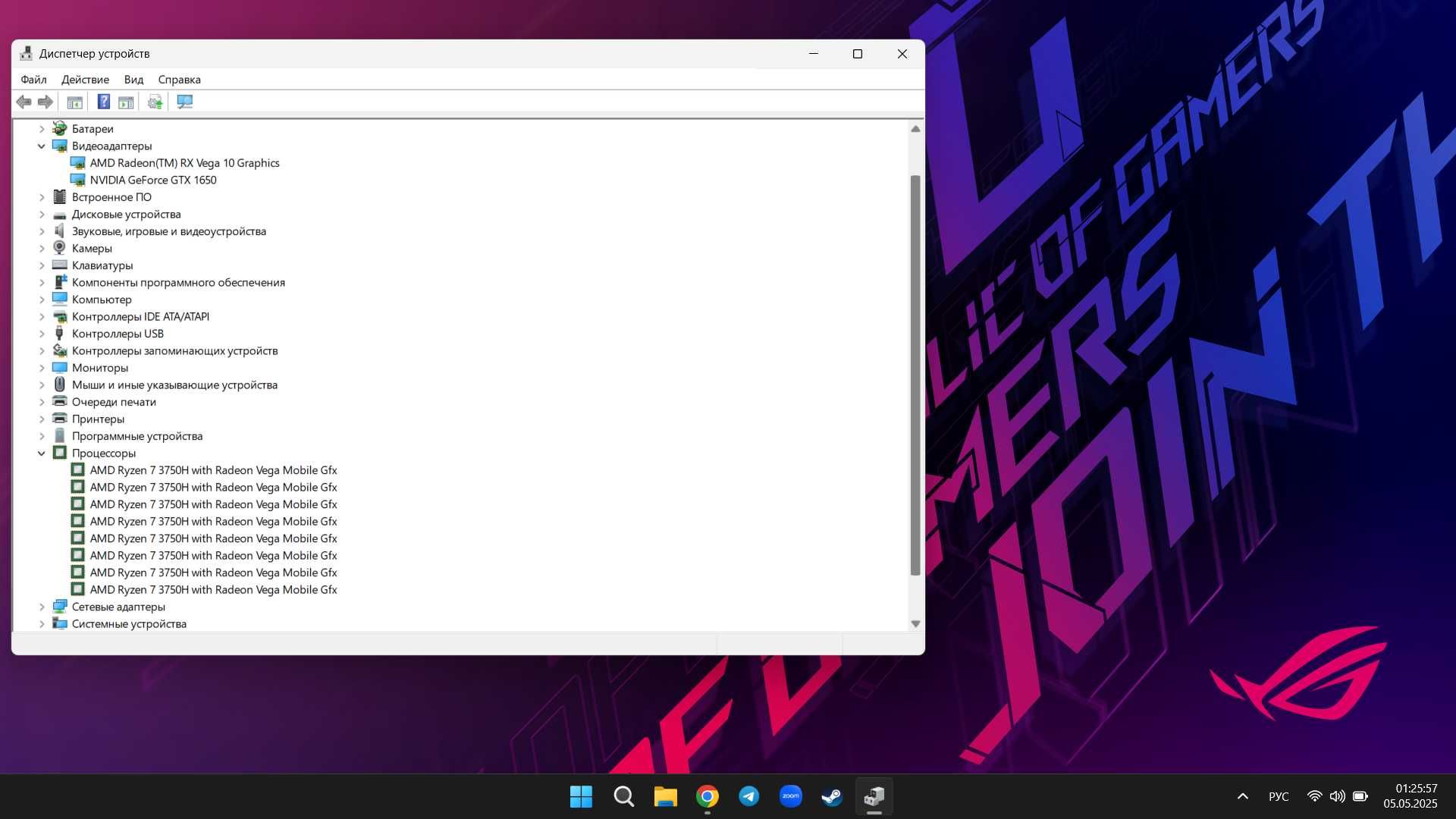Viewport: 1456px width, 819px height.
Task: Expand the Контроллеры IDE ATA/ATAPI node
Action: 42,316
